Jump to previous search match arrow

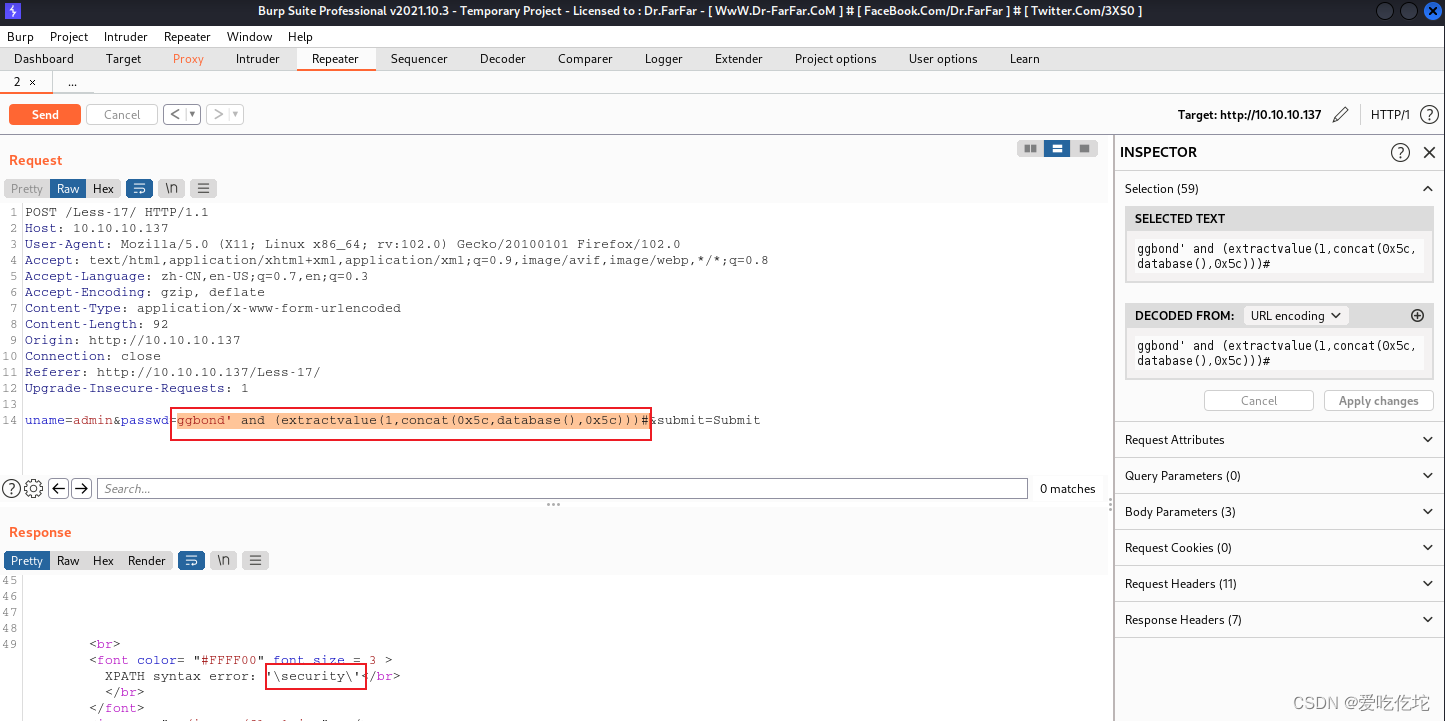click(x=58, y=489)
